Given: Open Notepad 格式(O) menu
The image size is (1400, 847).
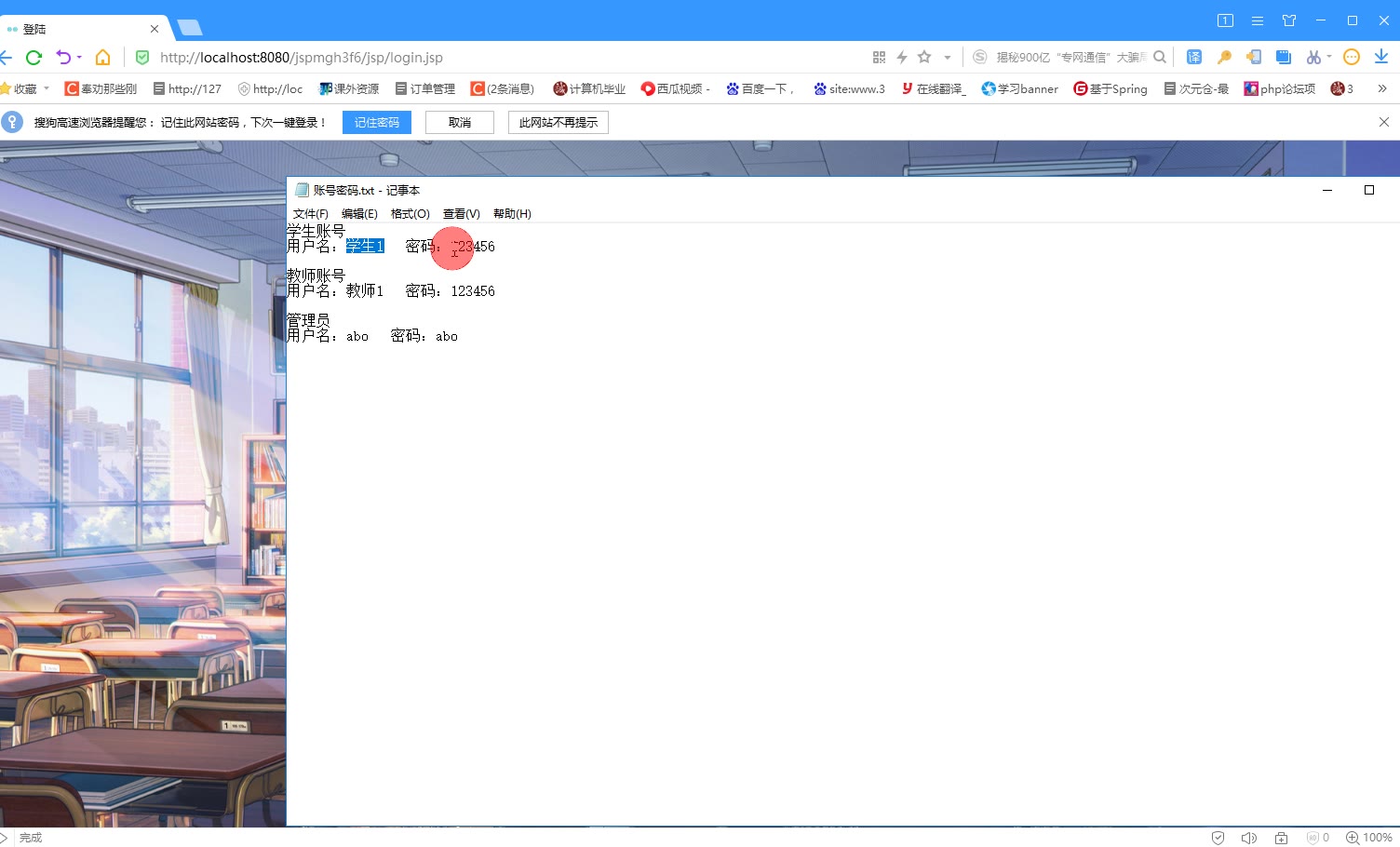Looking at the screenshot, I should (411, 214).
